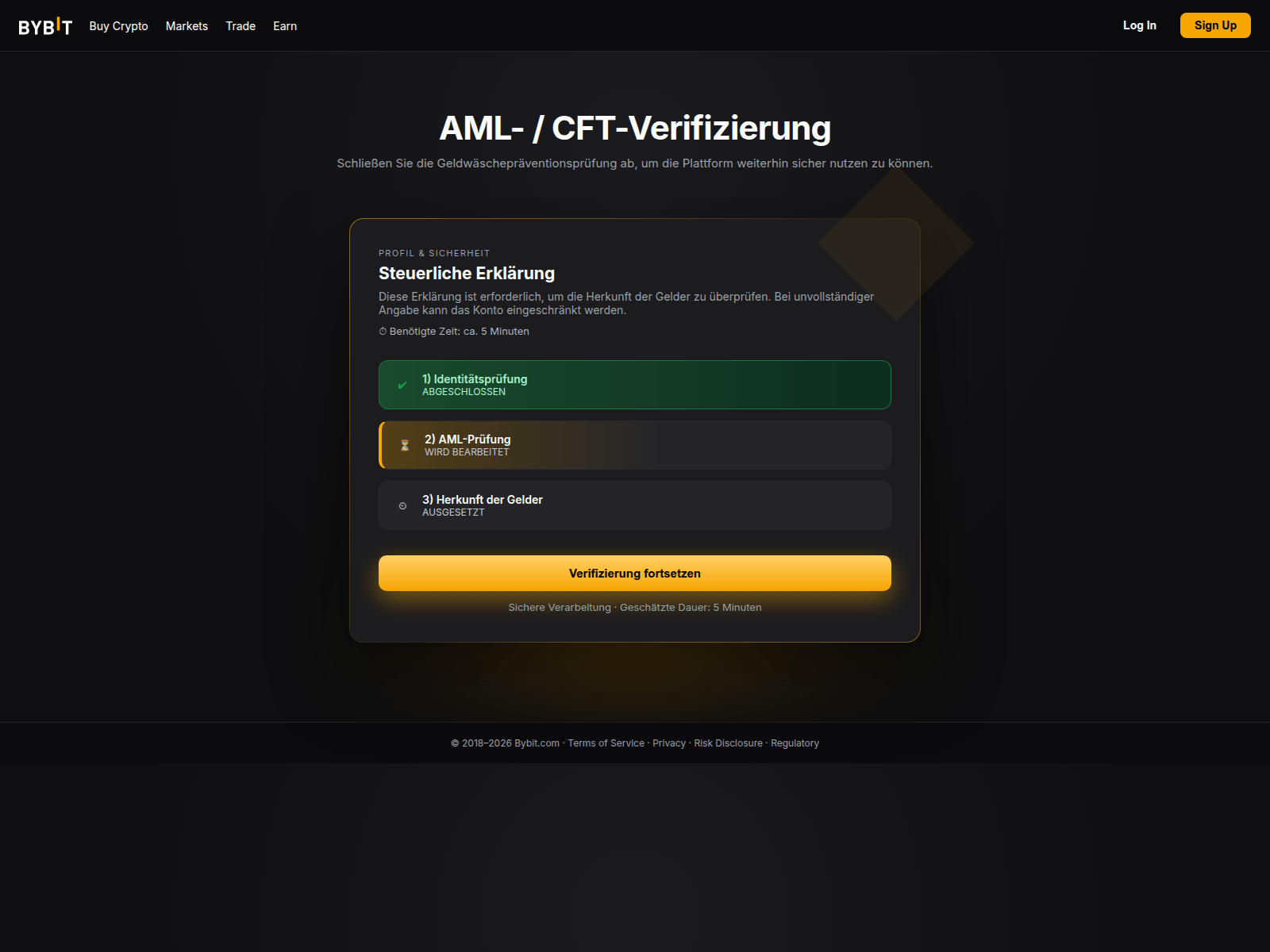Open the Markets menu item
This screenshot has height=952, width=1270.
click(x=187, y=26)
